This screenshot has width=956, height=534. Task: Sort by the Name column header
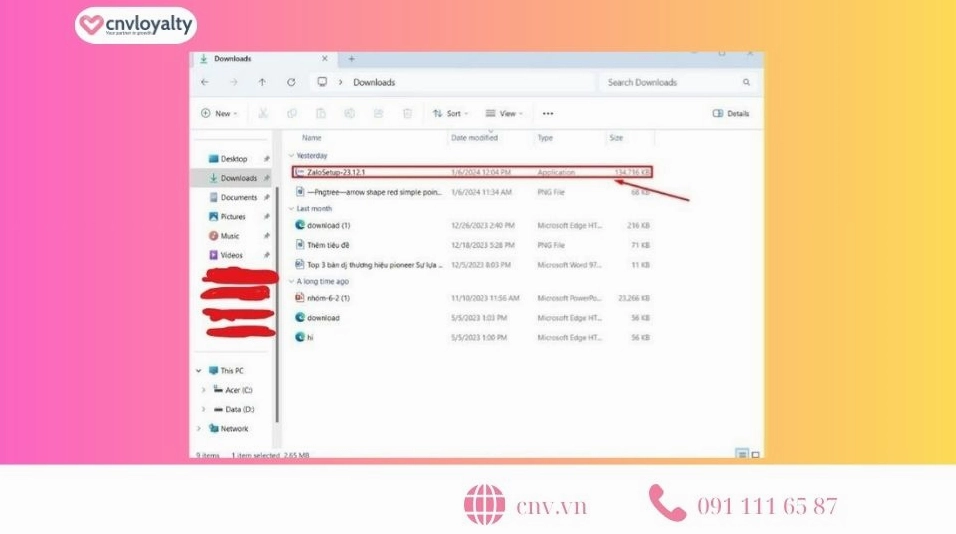312,138
